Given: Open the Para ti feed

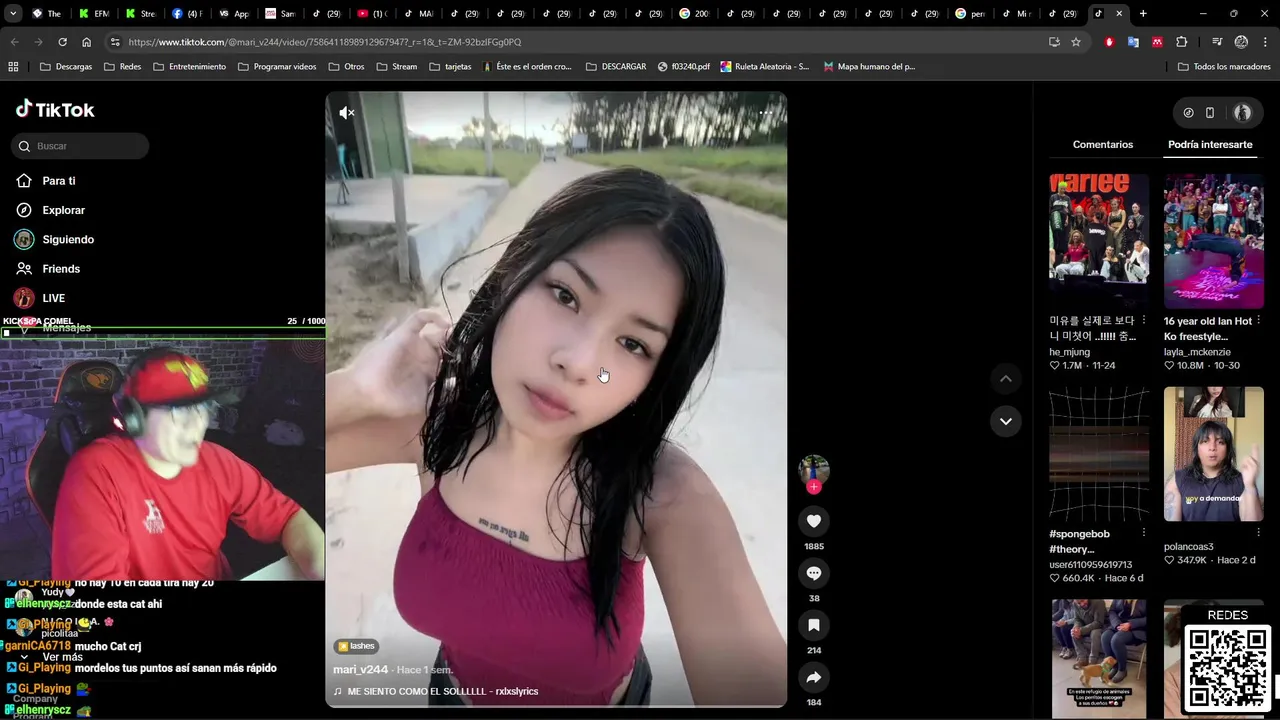Looking at the screenshot, I should point(59,181).
